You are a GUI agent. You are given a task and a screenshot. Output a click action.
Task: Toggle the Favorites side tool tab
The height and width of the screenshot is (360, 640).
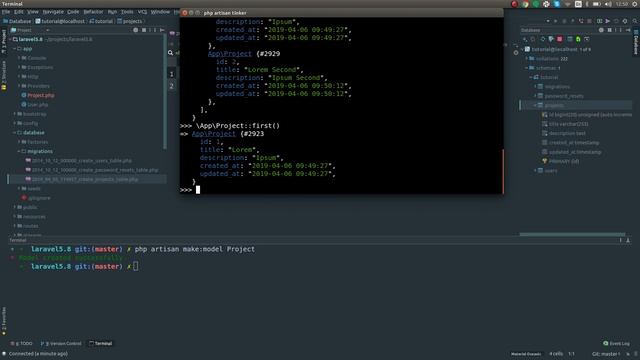click(4, 321)
